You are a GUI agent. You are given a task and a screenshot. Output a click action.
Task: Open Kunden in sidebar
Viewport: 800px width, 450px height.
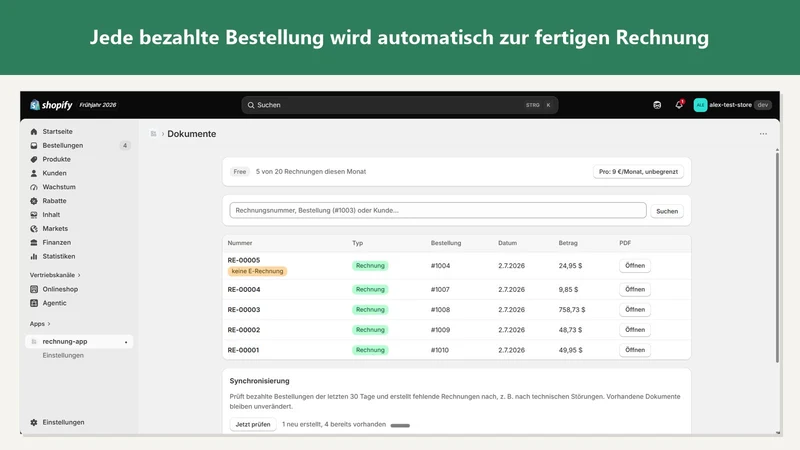pyautogui.click(x=55, y=173)
